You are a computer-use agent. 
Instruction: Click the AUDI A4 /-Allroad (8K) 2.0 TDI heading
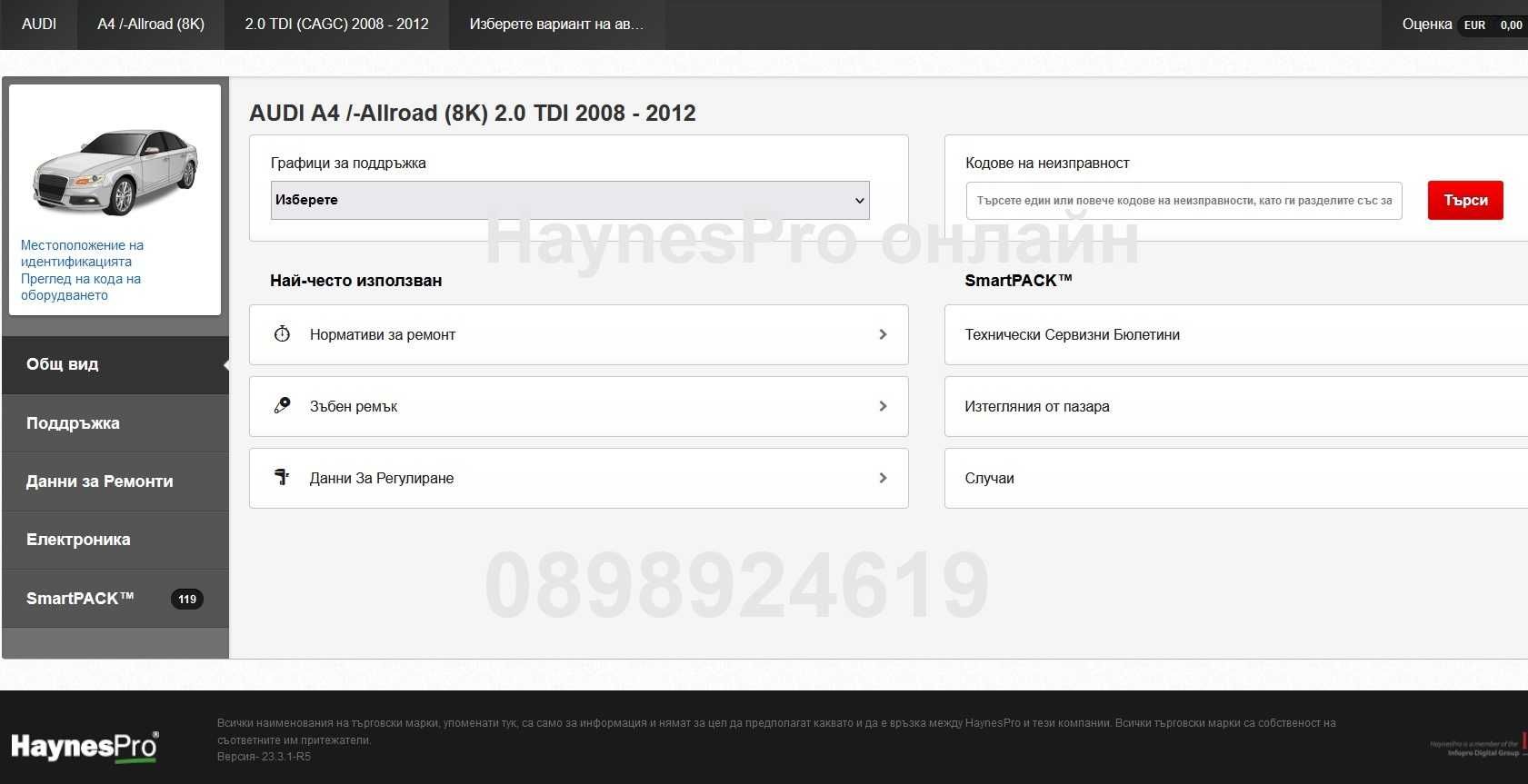point(473,113)
